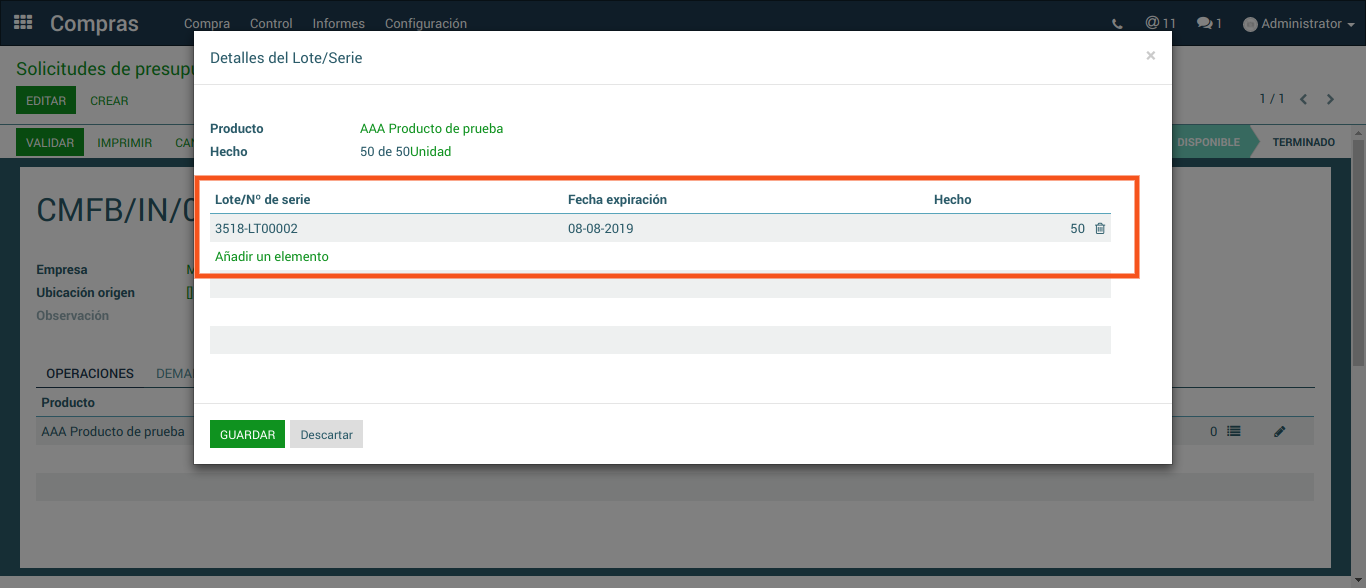Go to previous record with pager arrow
Screen dimensions: 1366x588
(x=1304, y=100)
